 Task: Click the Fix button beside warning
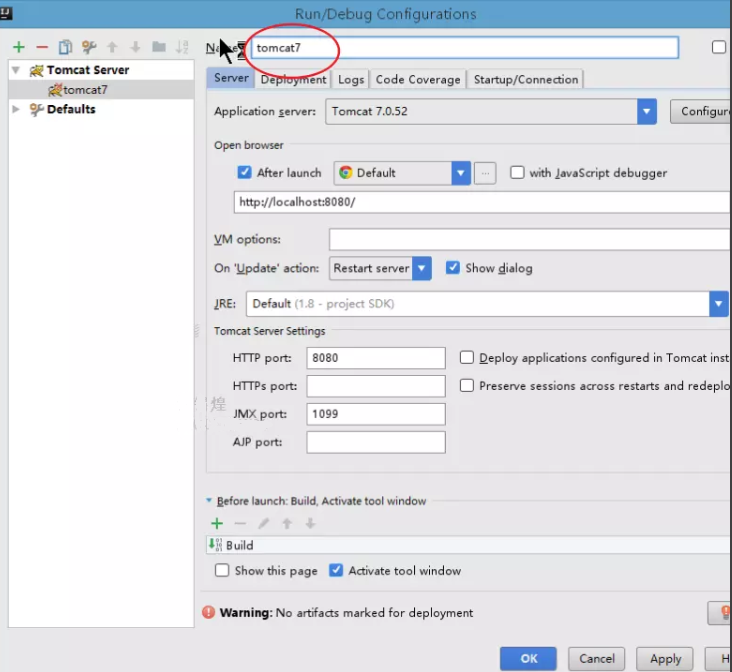click(x=720, y=613)
